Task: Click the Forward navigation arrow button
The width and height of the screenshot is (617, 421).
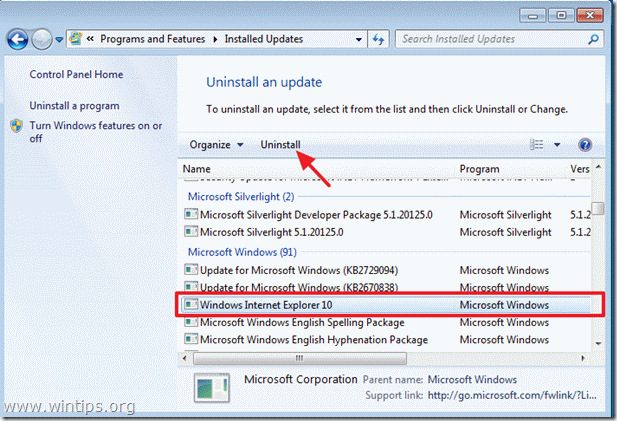Action: (41, 39)
